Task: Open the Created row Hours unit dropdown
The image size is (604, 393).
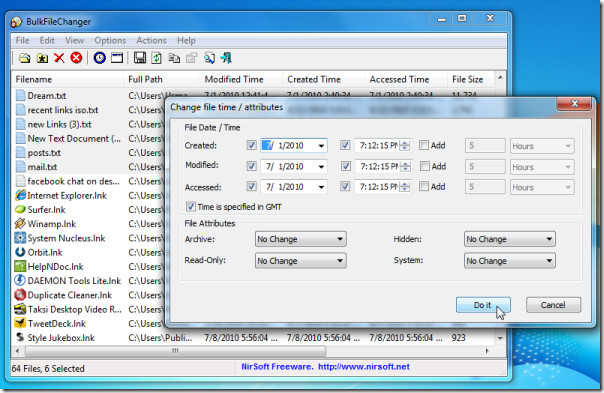Action: pyautogui.click(x=542, y=146)
